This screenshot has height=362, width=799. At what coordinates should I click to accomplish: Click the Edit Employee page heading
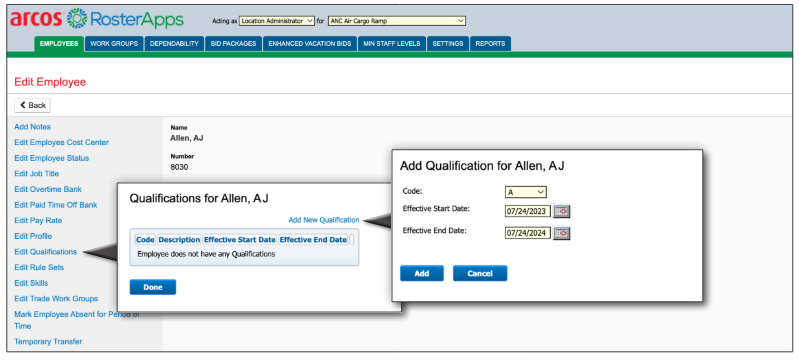pos(50,82)
